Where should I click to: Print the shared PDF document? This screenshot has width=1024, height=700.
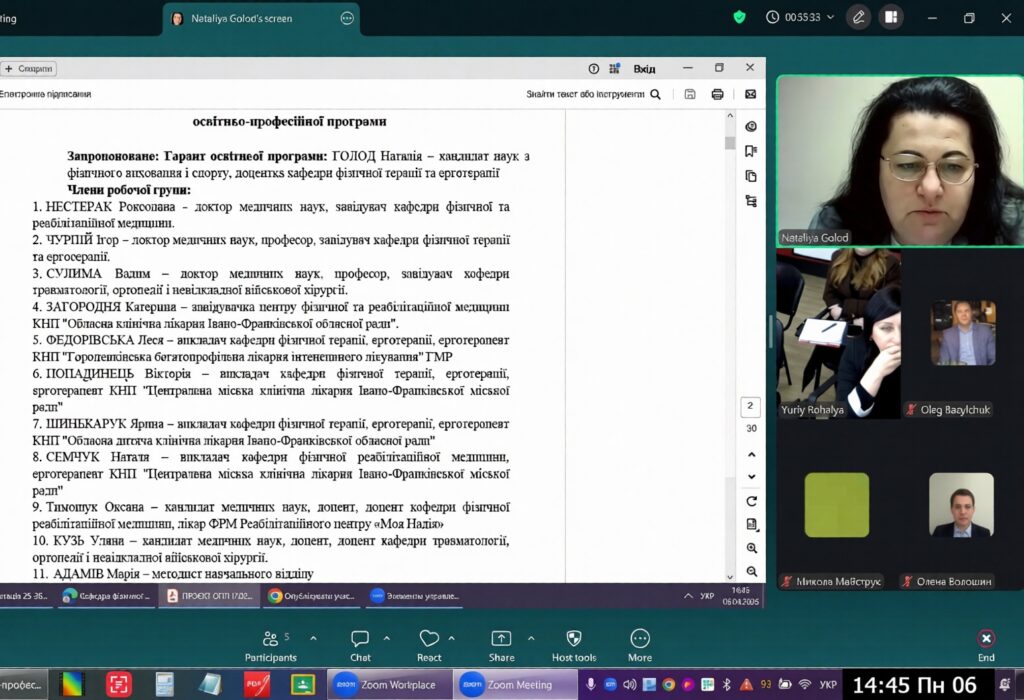[717, 94]
